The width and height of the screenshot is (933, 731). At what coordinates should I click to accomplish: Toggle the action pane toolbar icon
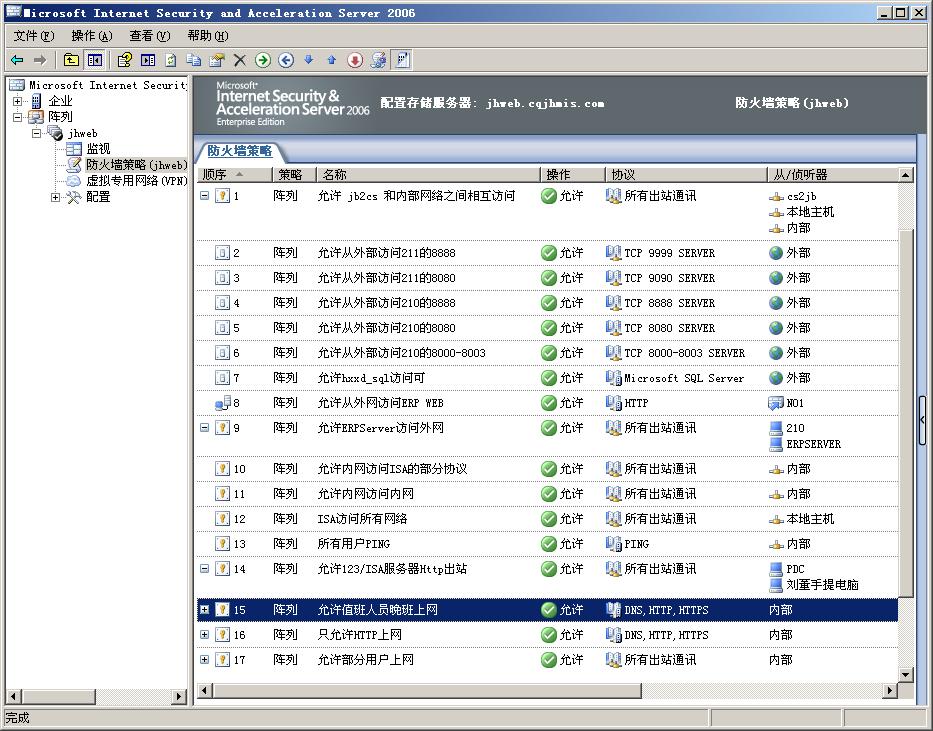tap(148, 60)
